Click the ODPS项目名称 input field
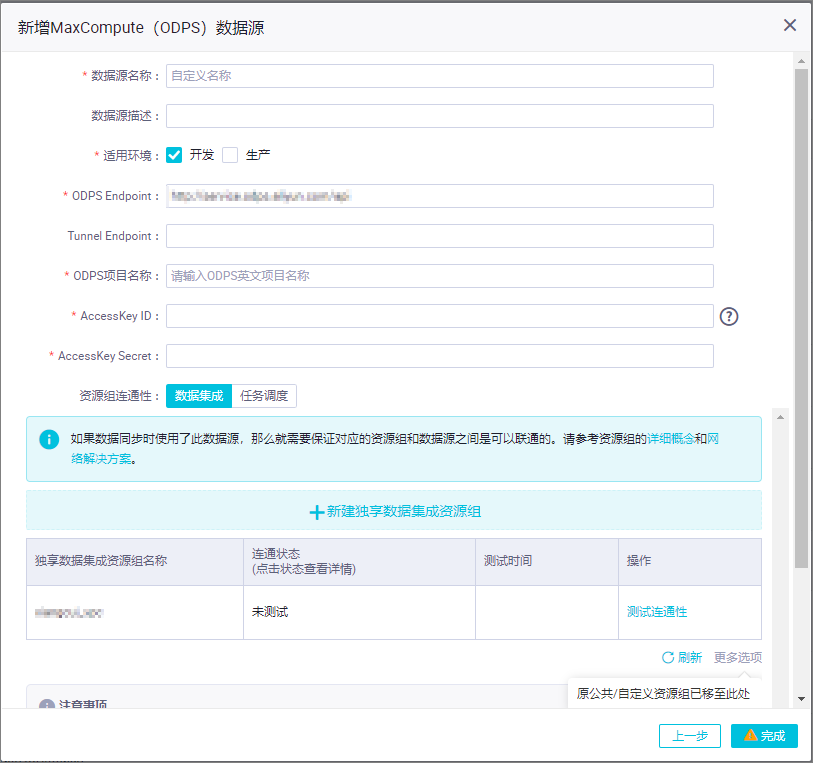This screenshot has width=813, height=763. point(440,276)
